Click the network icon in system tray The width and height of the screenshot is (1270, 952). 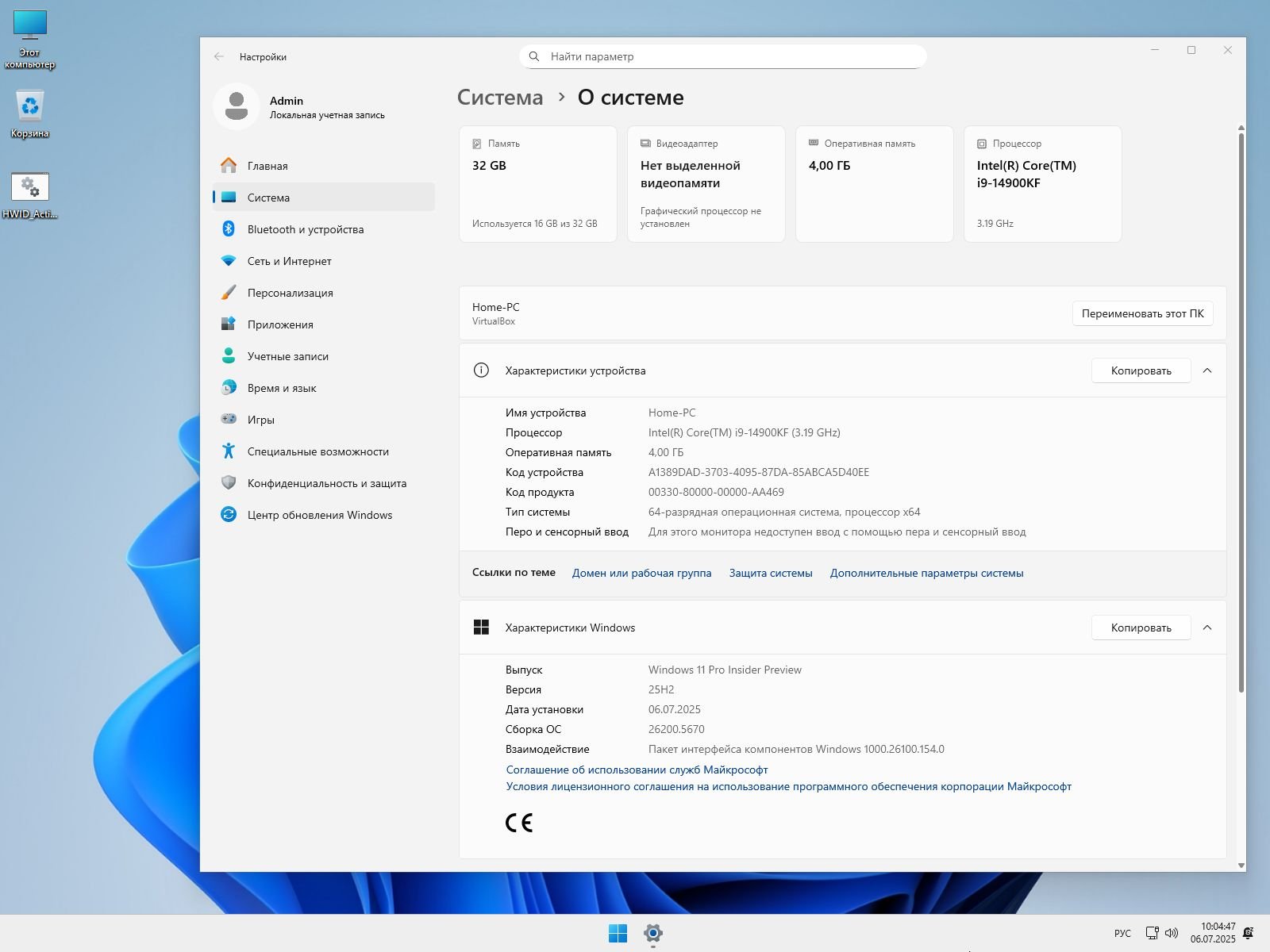click(x=1152, y=933)
